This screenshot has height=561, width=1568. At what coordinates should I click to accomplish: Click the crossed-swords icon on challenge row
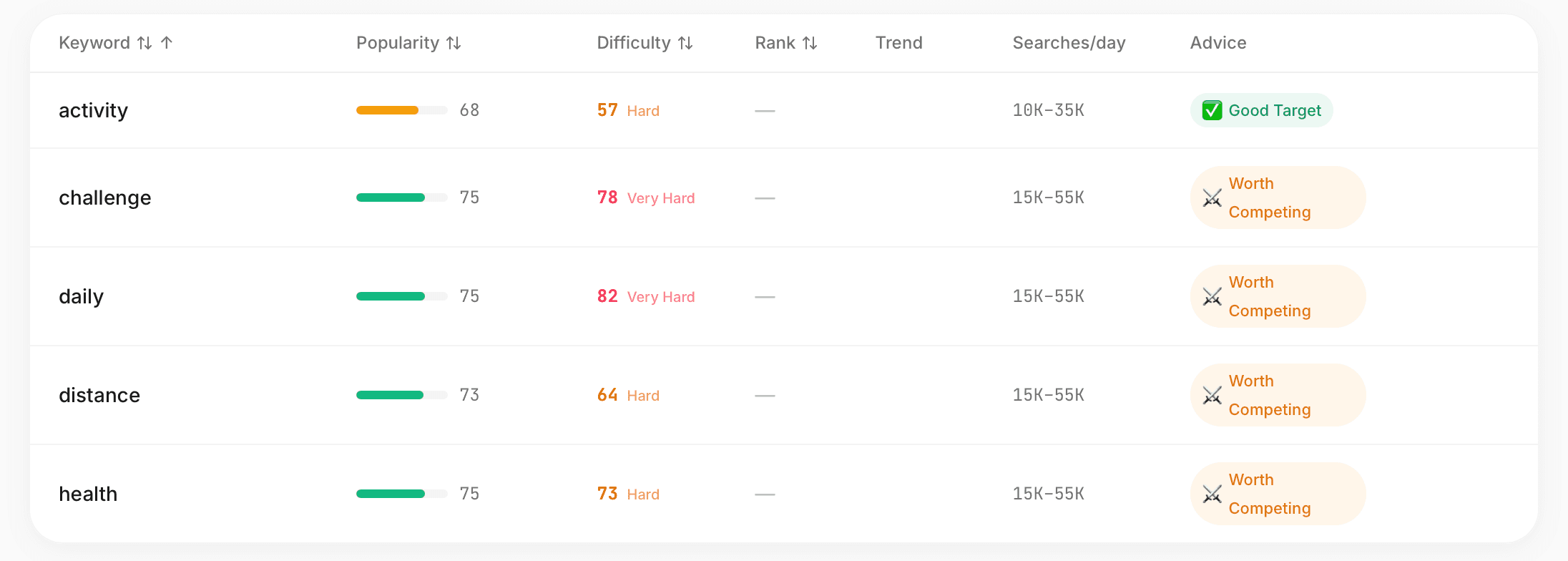pyautogui.click(x=1212, y=197)
